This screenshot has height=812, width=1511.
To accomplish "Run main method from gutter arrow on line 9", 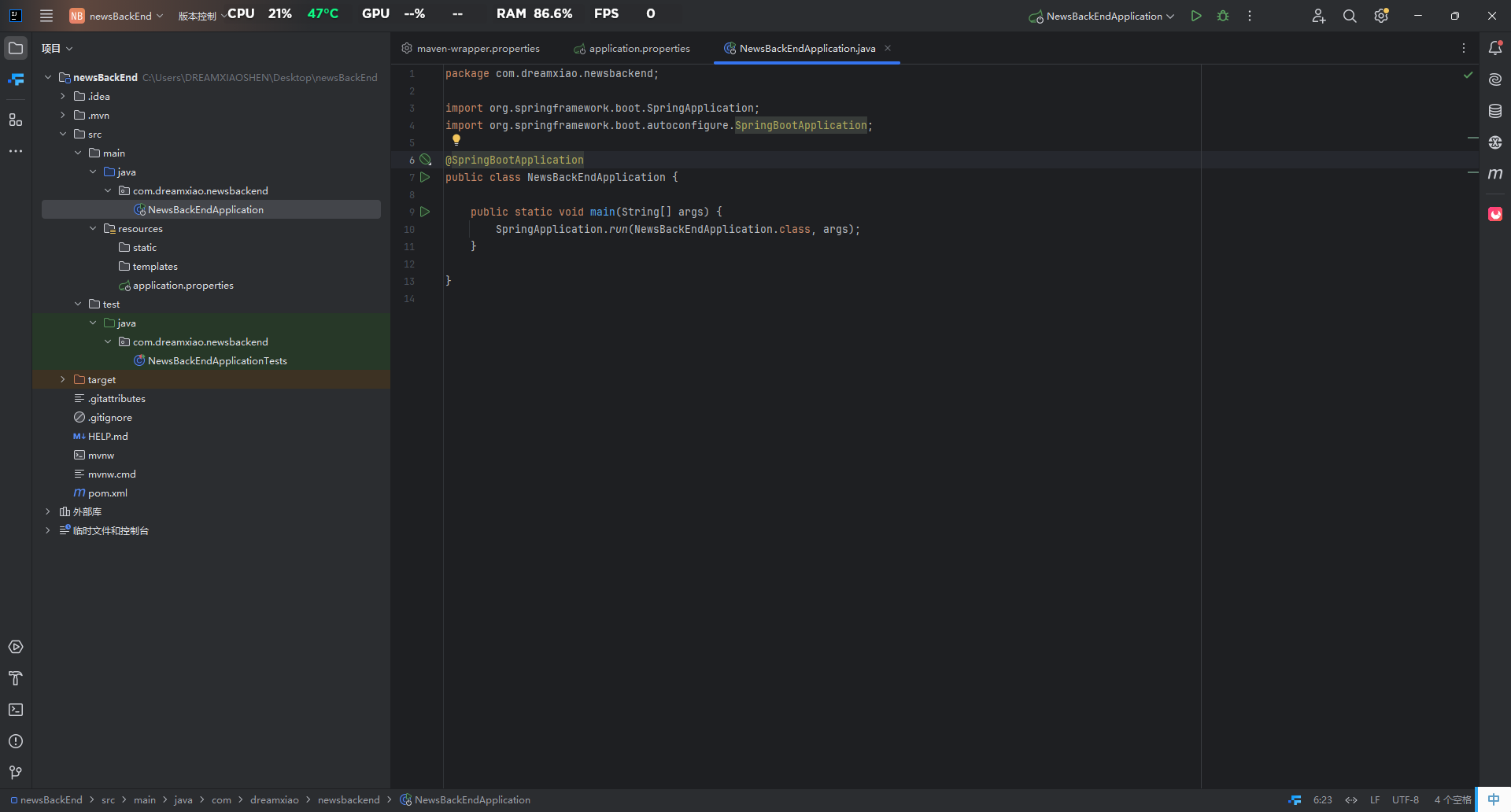I will [x=425, y=212].
